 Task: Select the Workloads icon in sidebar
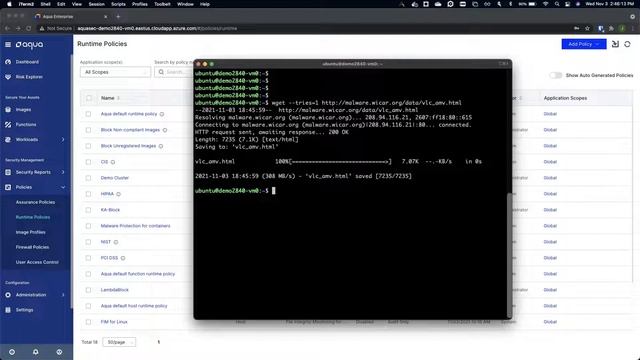(8, 140)
